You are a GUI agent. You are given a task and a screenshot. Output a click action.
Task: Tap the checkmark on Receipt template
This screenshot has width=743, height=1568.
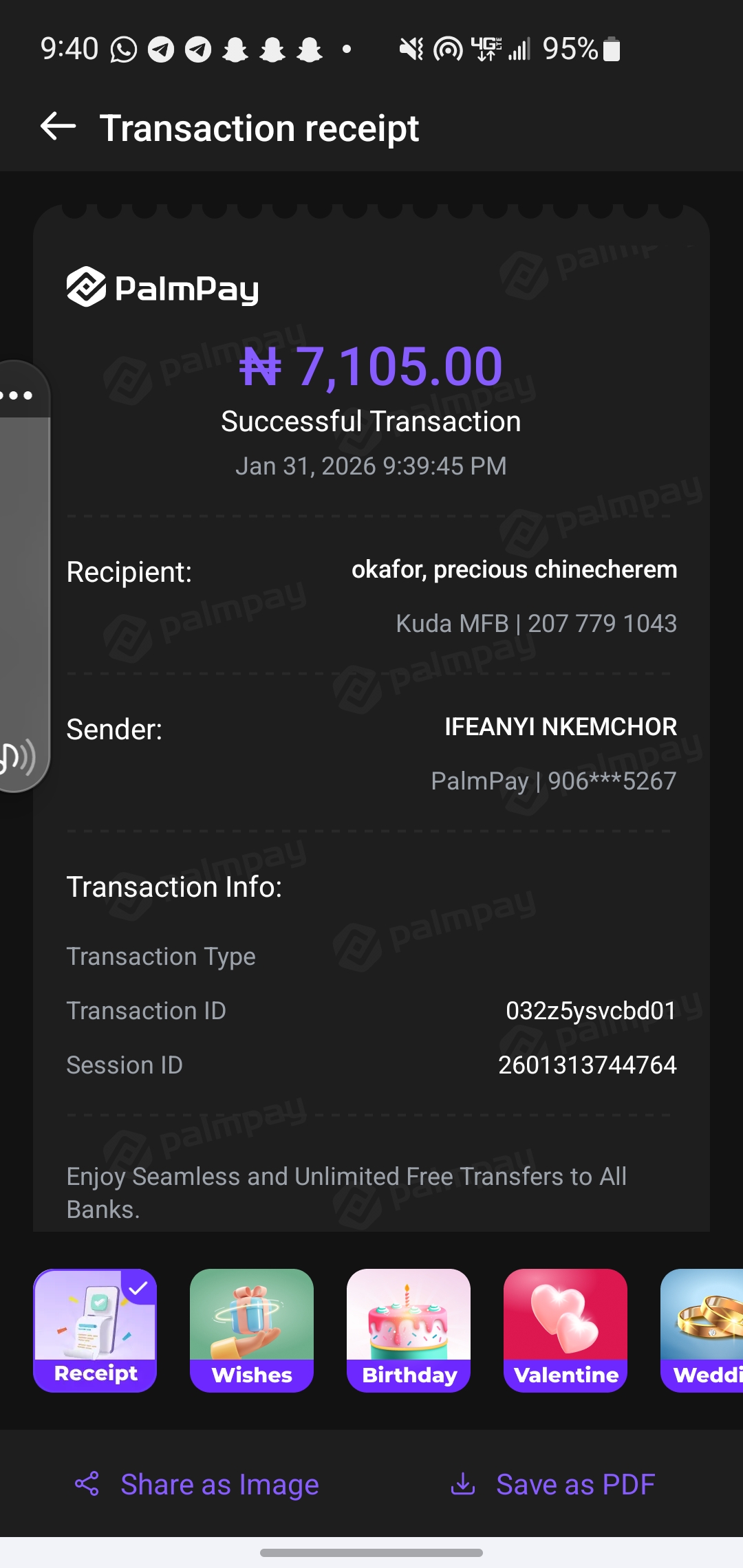pos(139,1287)
